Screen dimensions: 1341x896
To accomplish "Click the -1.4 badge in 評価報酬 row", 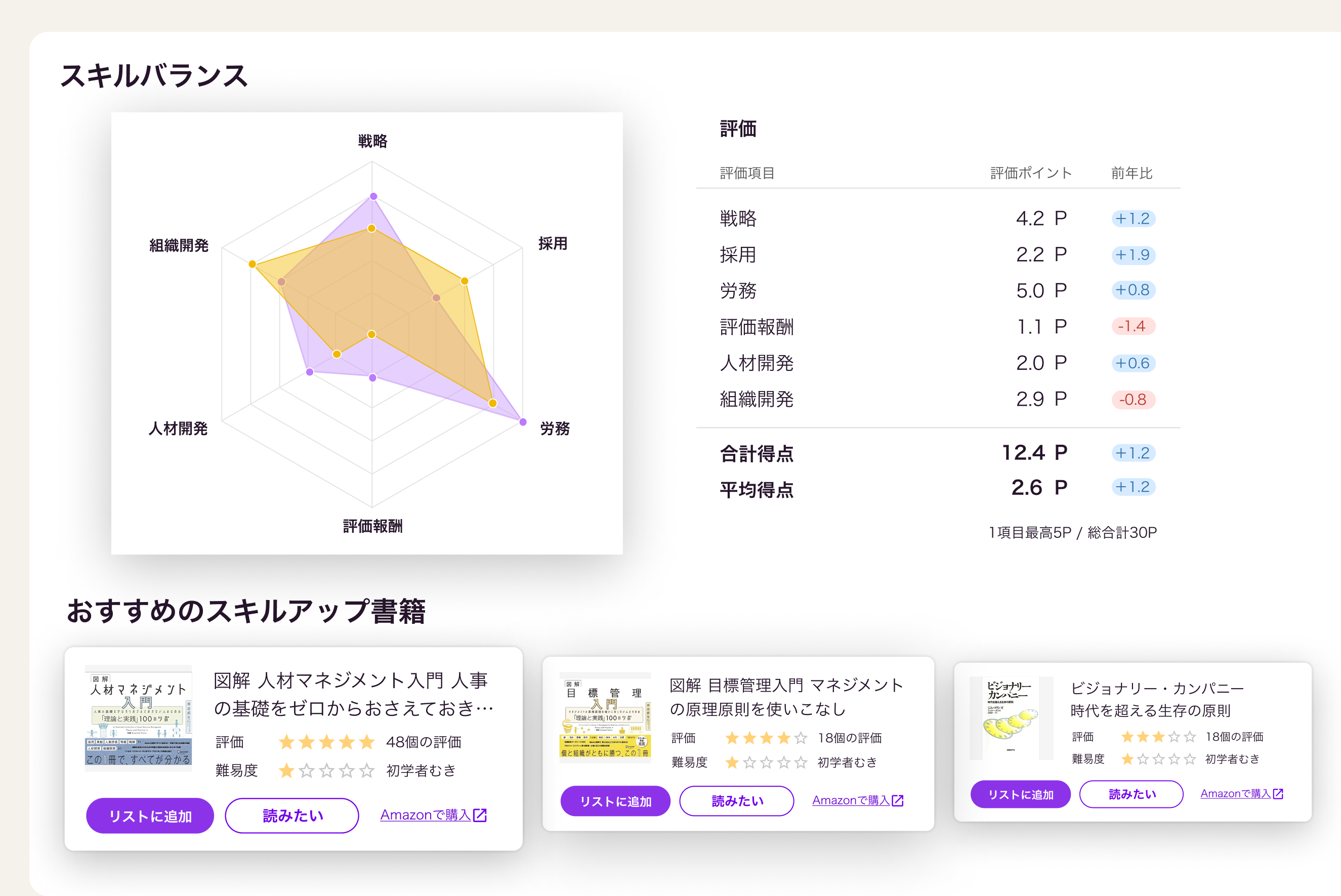I will (x=1133, y=326).
